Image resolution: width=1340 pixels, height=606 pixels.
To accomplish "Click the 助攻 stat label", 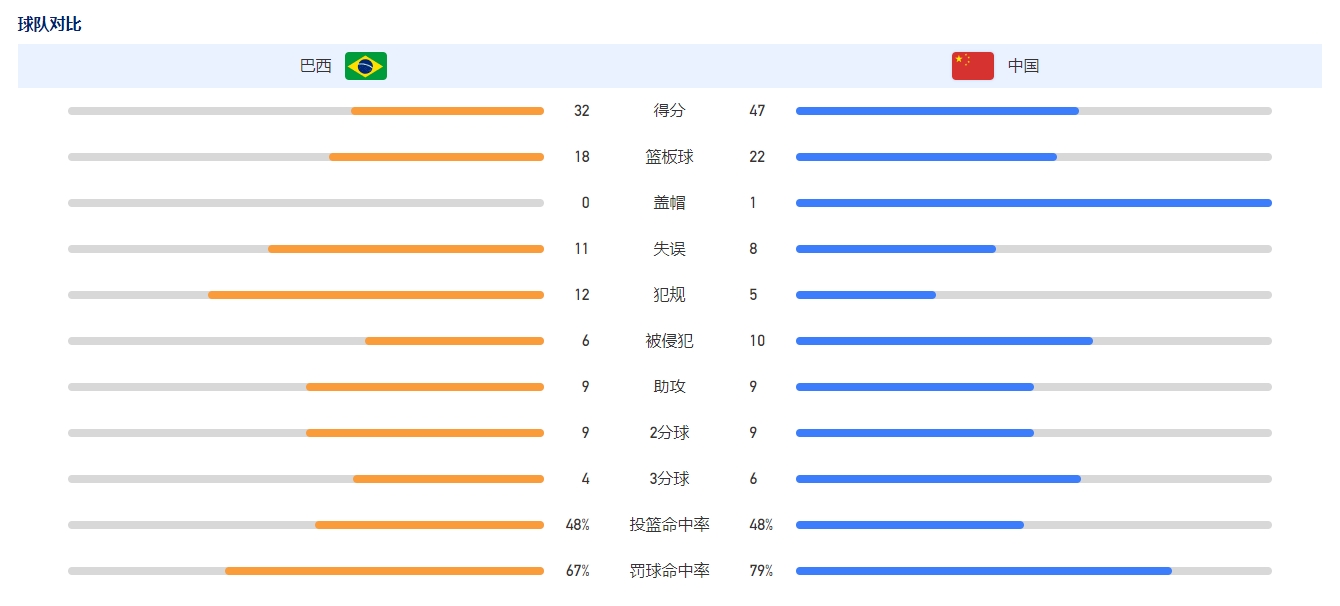I will coord(670,387).
